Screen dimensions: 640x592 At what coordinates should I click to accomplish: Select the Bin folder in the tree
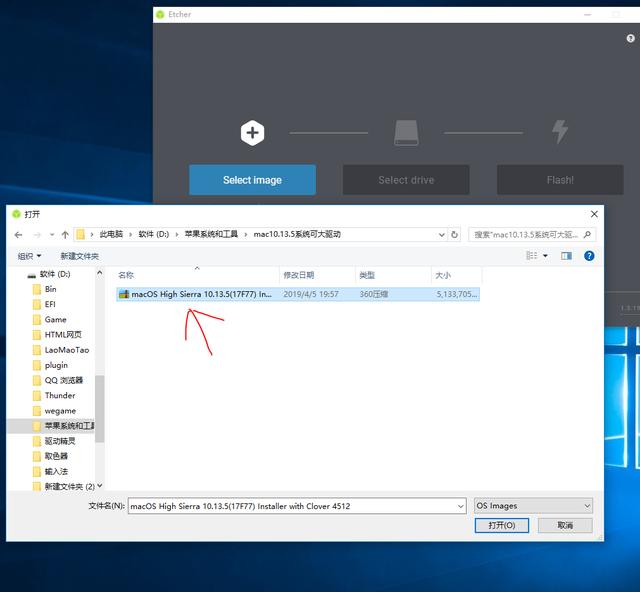pos(50,289)
